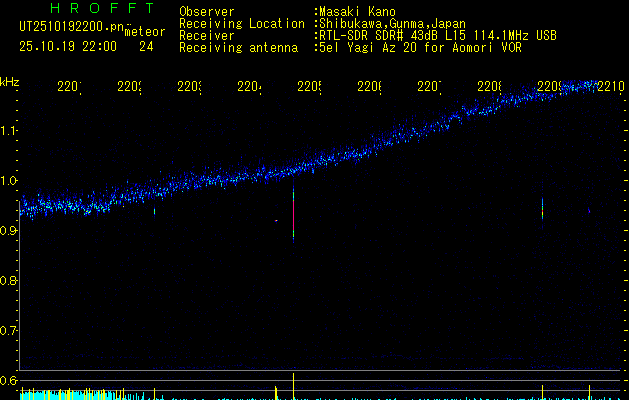Click the 0.7 kHz frequency tick label
The width and height of the screenshot is (629, 400).
point(9,331)
